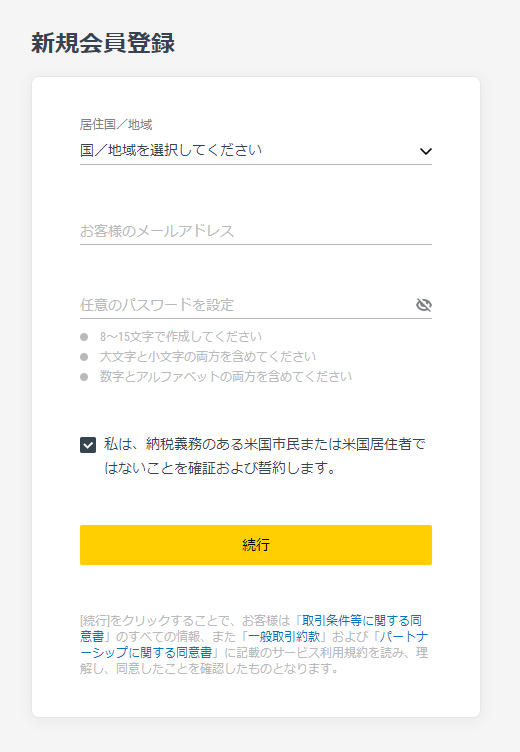Click the 新規会員登録 page heading
Image resolution: width=520 pixels, height=752 pixels.
103,43
